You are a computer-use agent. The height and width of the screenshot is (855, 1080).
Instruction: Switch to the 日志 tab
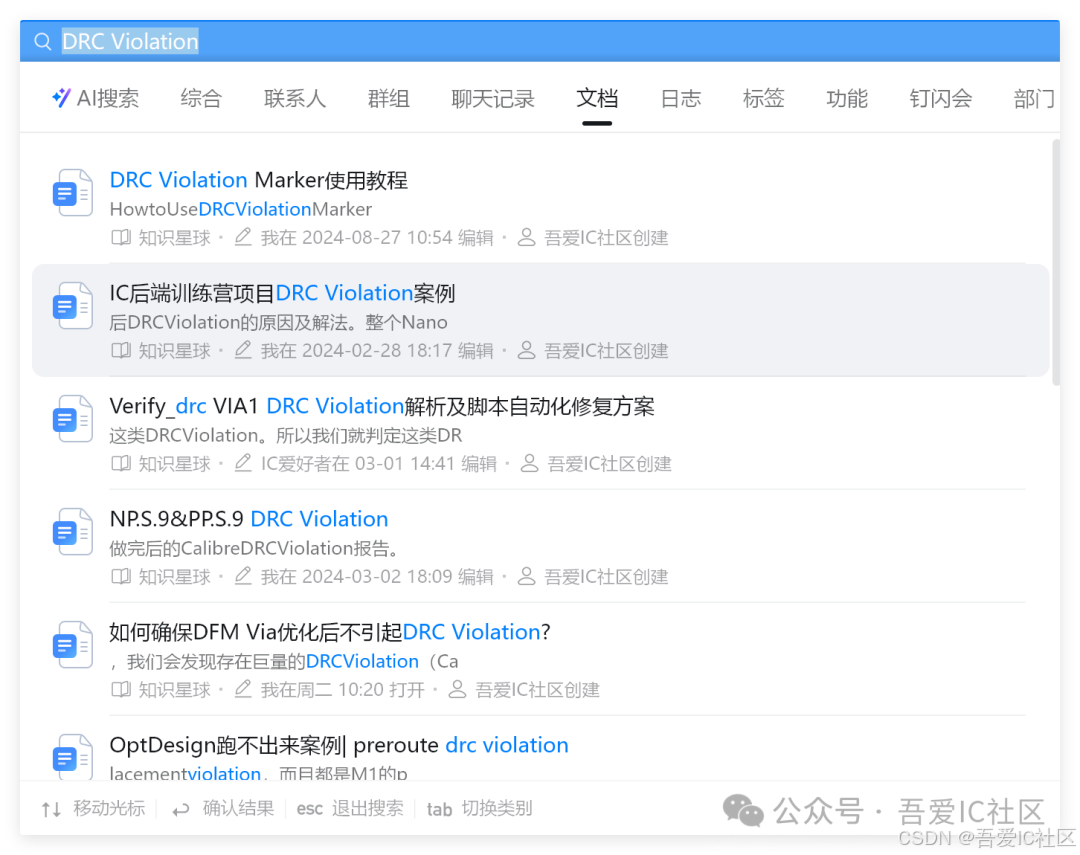click(x=680, y=98)
